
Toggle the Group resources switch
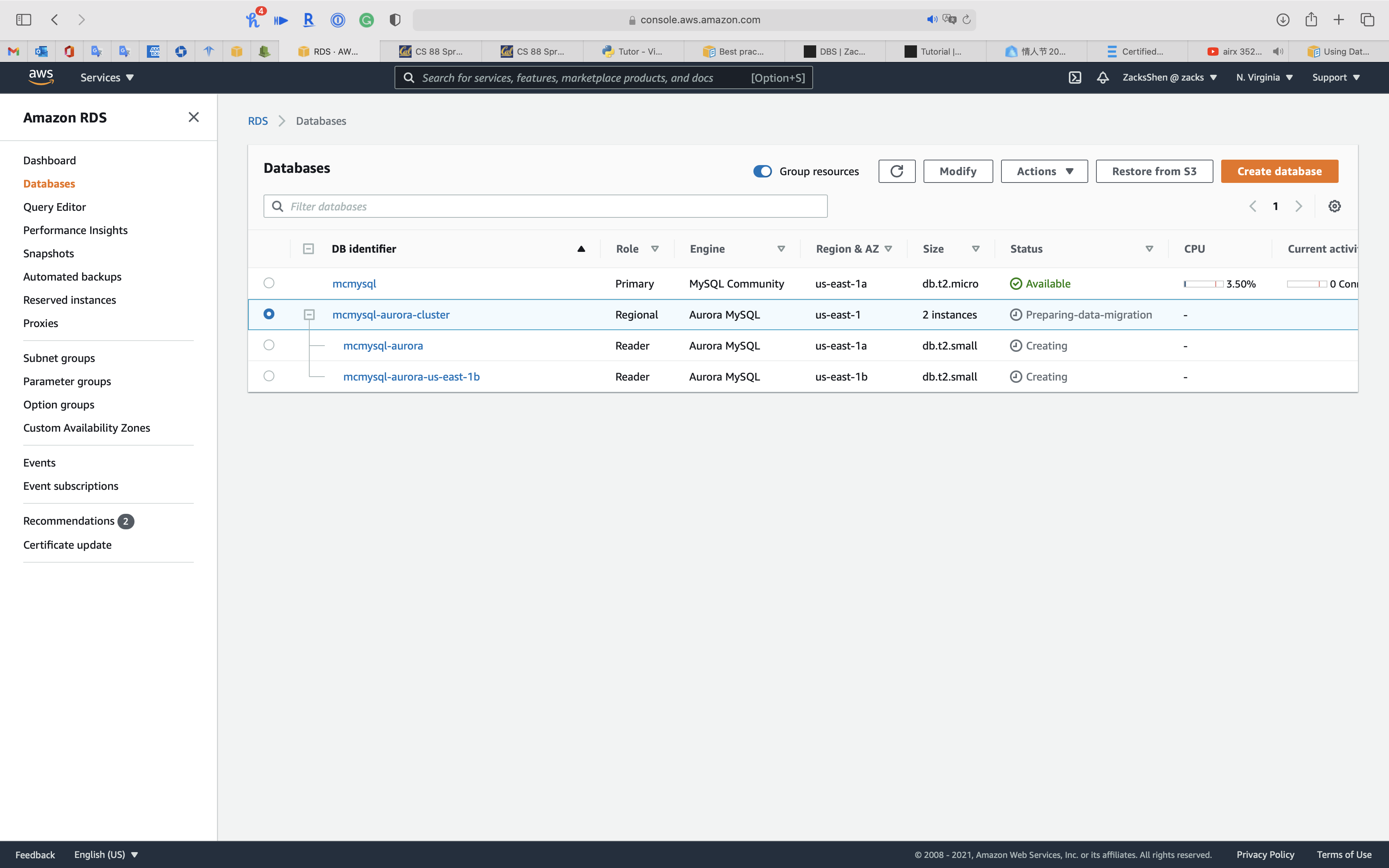[x=762, y=171]
